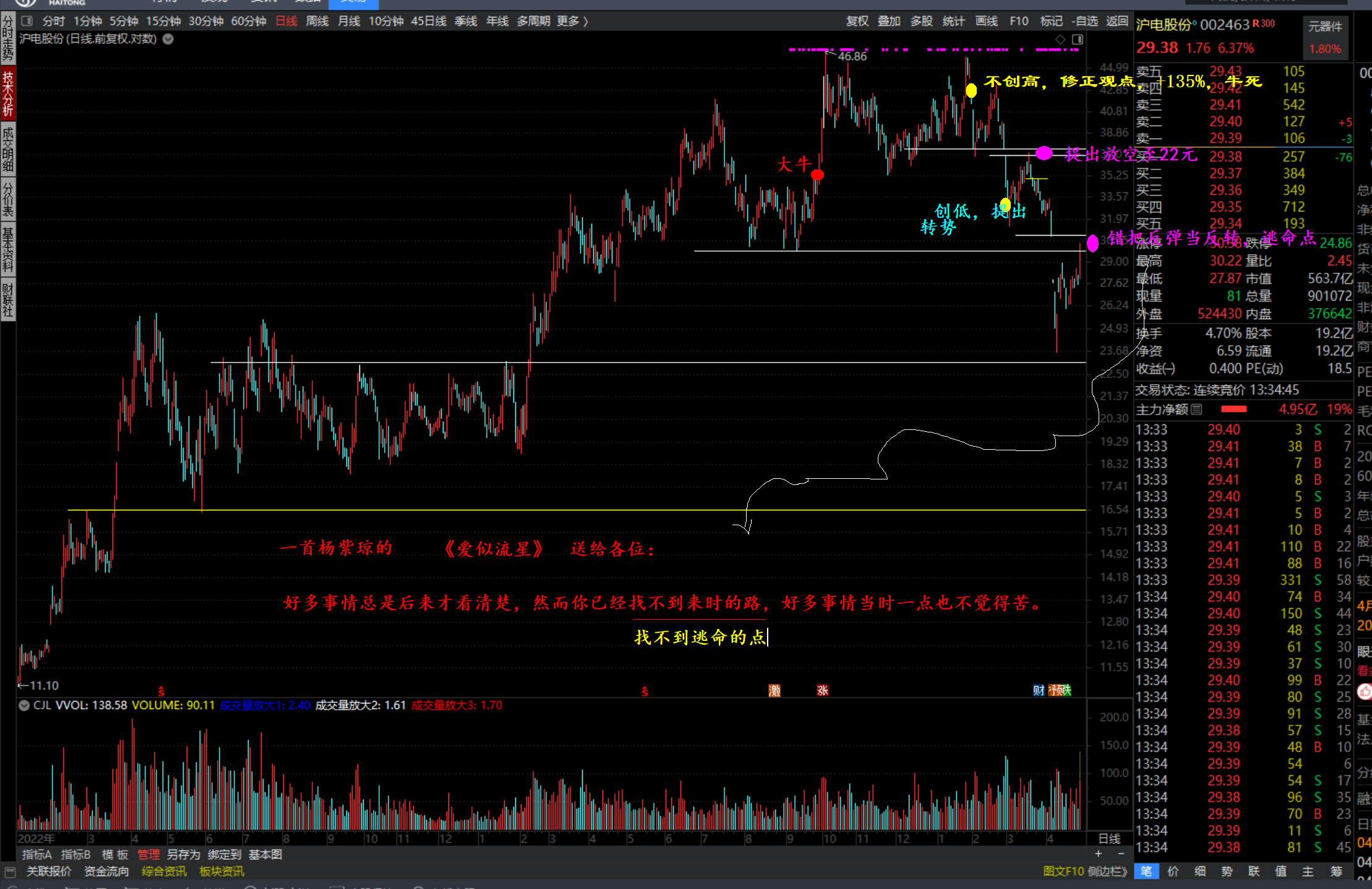Screen dimensions: 1372x889
Task: Click the minus zoom-out icon under 日线
Action: coord(1121,854)
